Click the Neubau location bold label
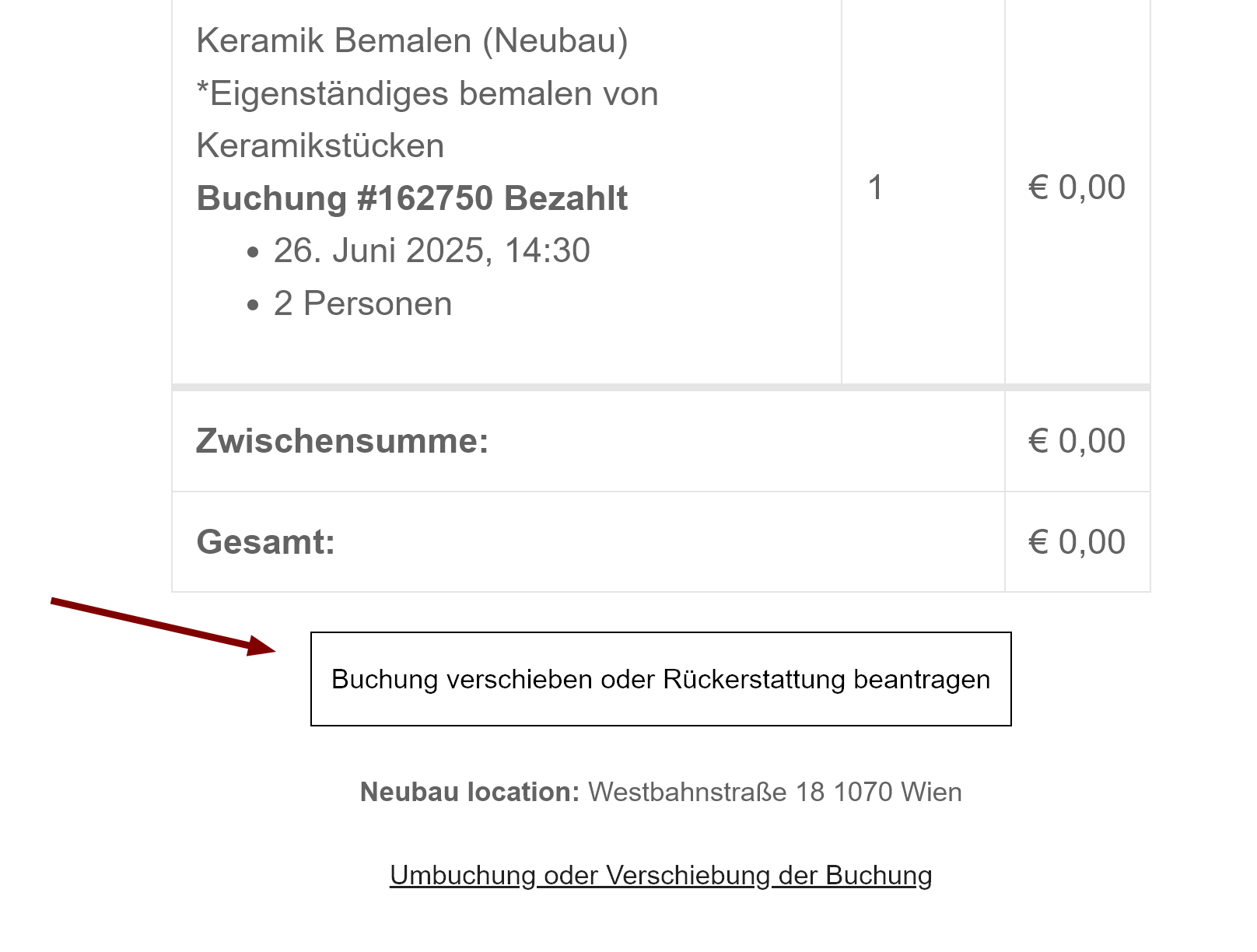 pyautogui.click(x=470, y=792)
